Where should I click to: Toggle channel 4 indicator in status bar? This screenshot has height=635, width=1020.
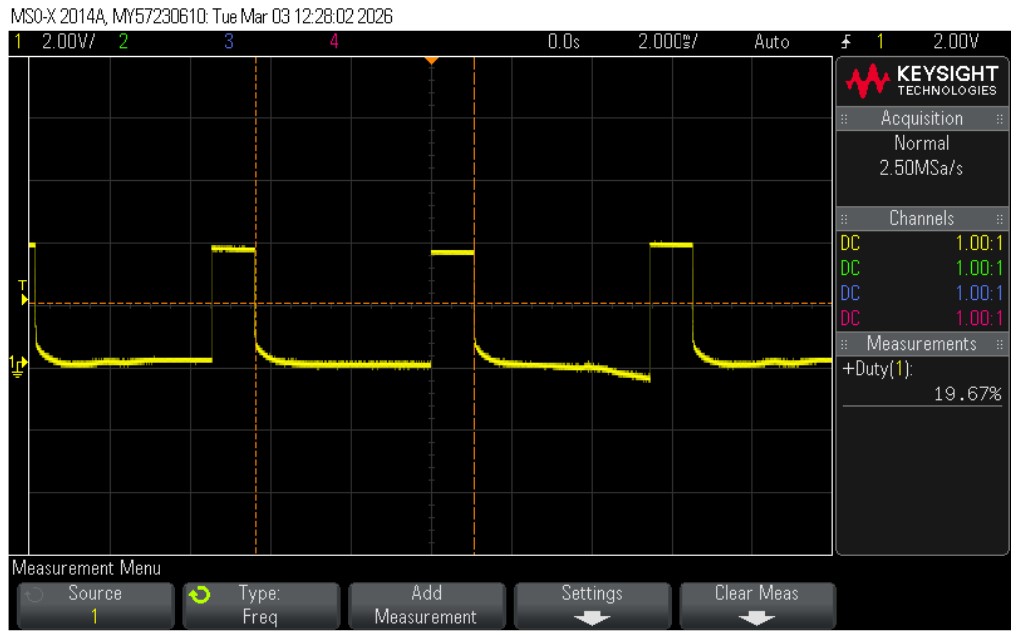tap(334, 42)
